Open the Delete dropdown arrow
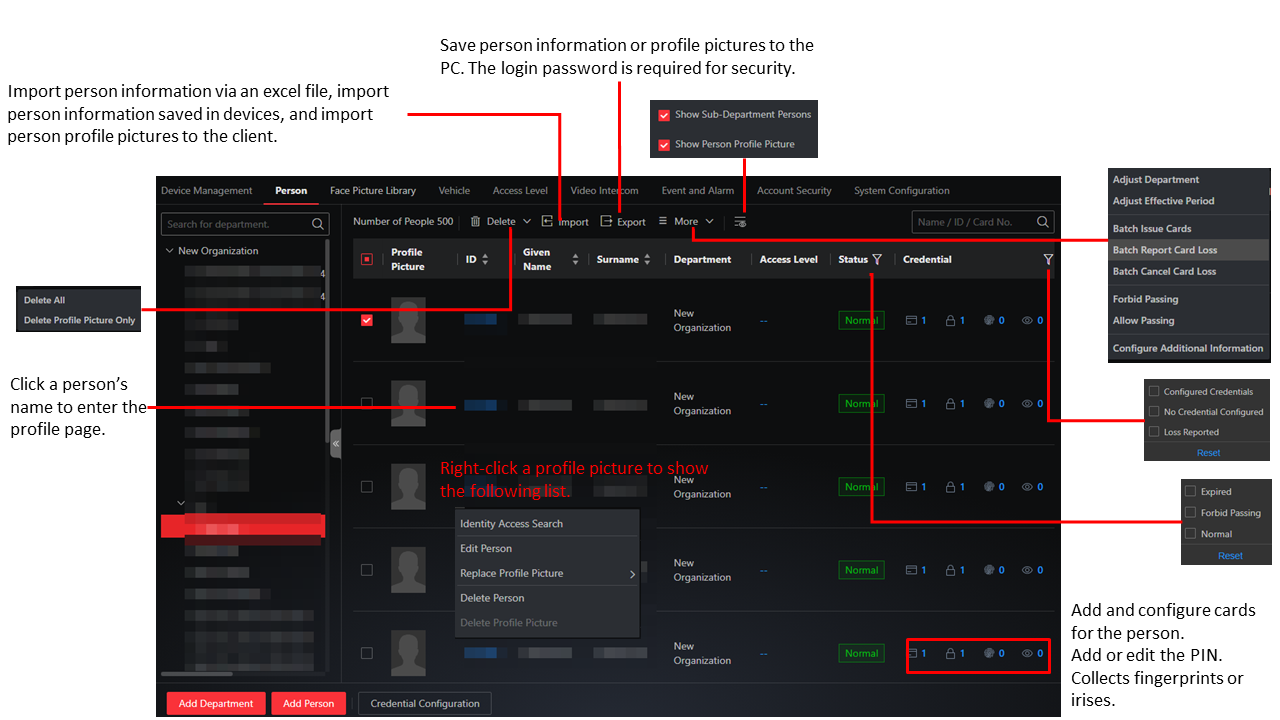The width and height of the screenshot is (1280, 720). tap(527, 222)
